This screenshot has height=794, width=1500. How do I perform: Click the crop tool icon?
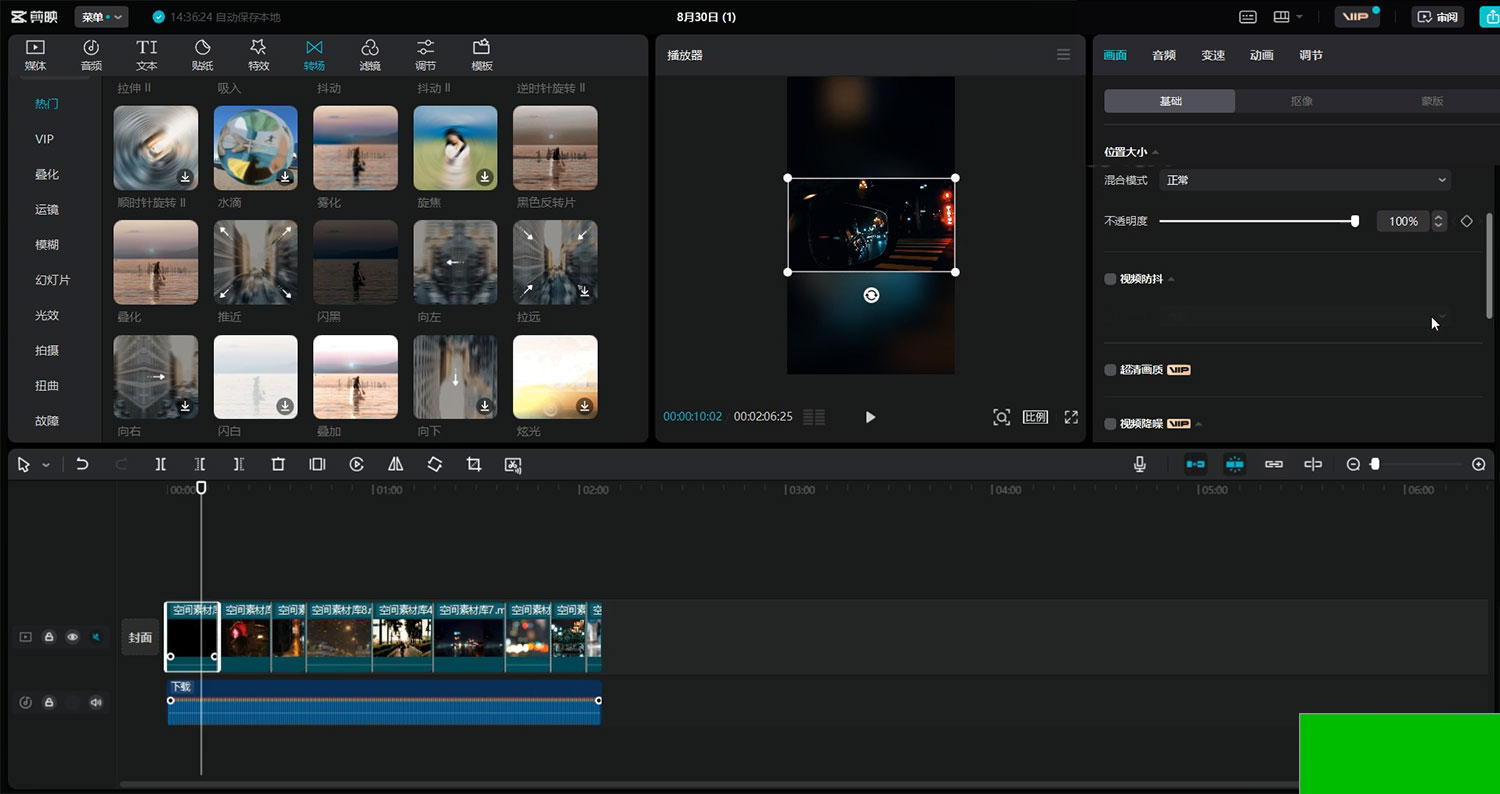pyautogui.click(x=474, y=465)
